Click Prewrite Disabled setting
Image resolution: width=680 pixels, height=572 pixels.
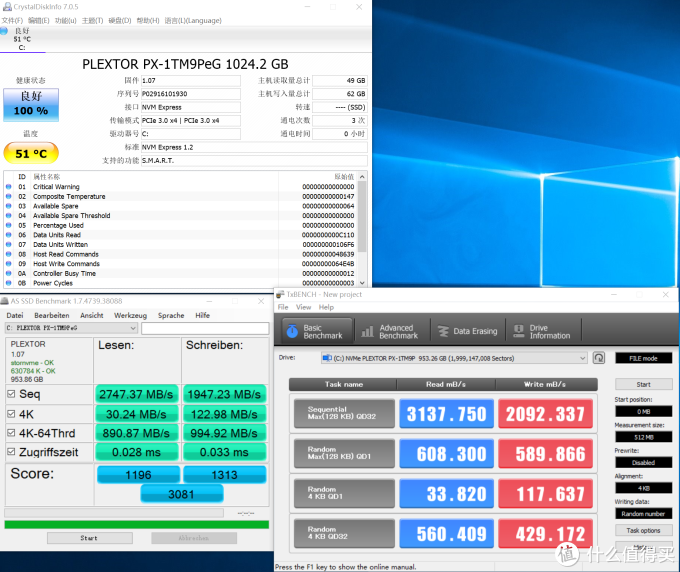(644, 462)
